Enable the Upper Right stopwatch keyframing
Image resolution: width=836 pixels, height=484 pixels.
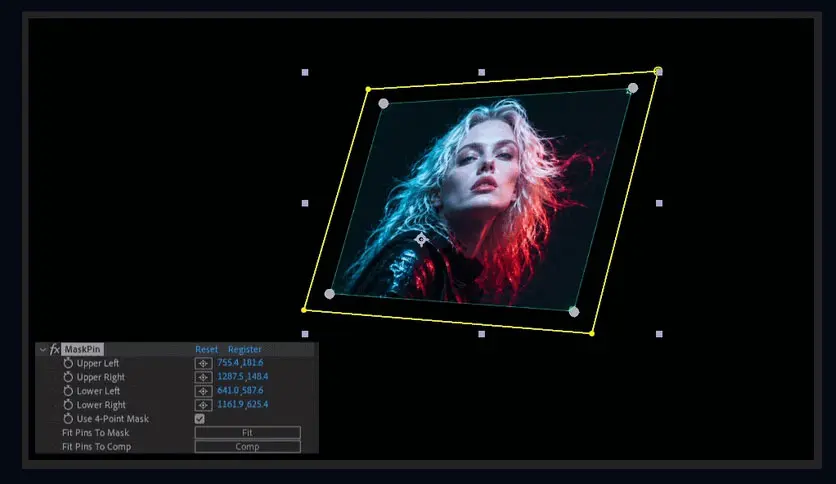pyautogui.click(x=68, y=377)
